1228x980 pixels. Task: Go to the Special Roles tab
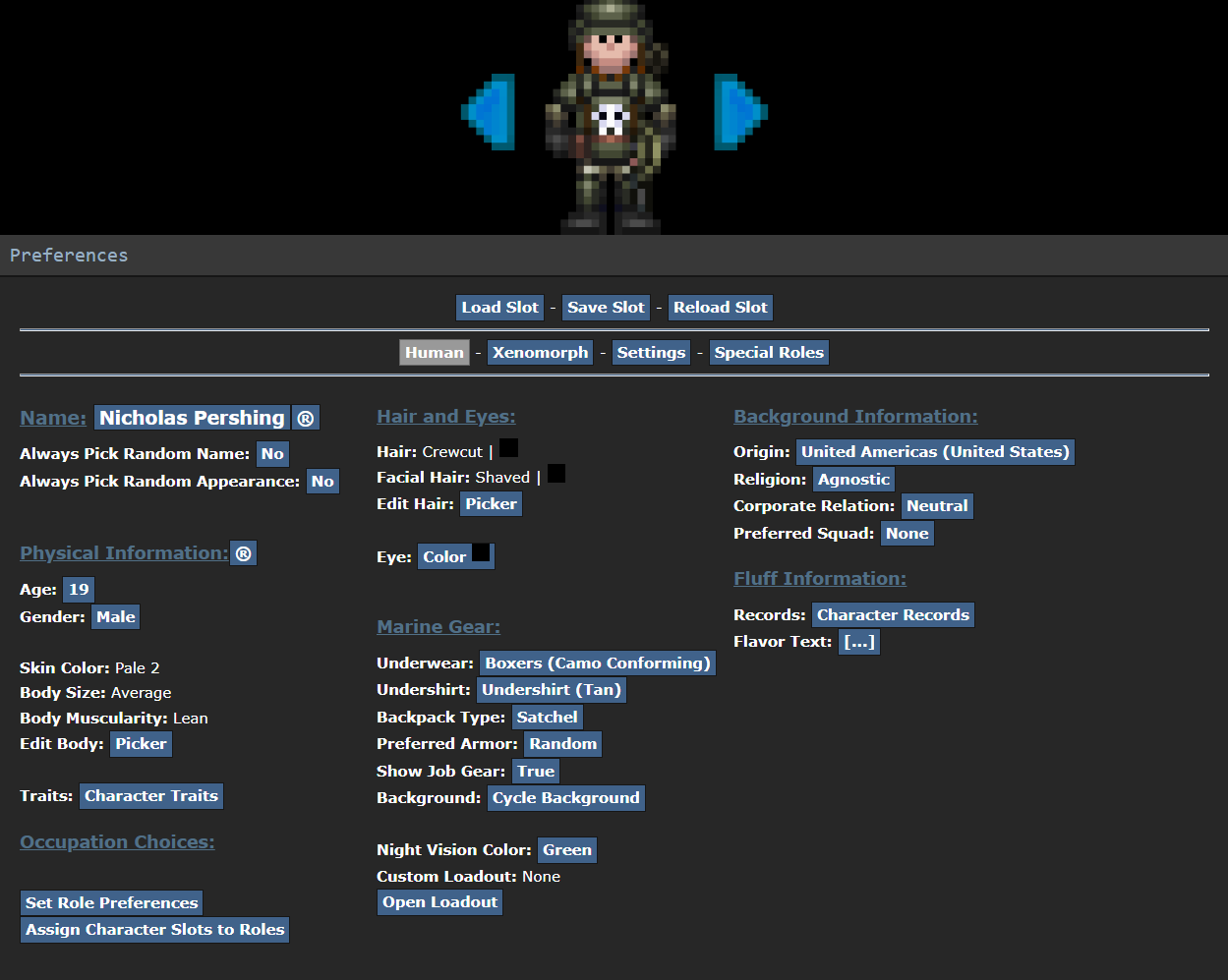click(x=769, y=353)
